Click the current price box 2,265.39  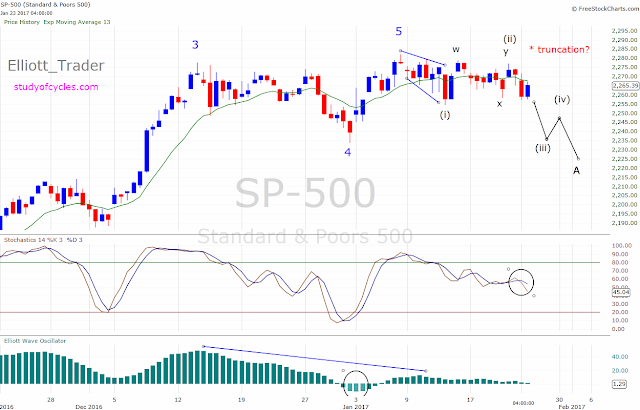point(626,86)
